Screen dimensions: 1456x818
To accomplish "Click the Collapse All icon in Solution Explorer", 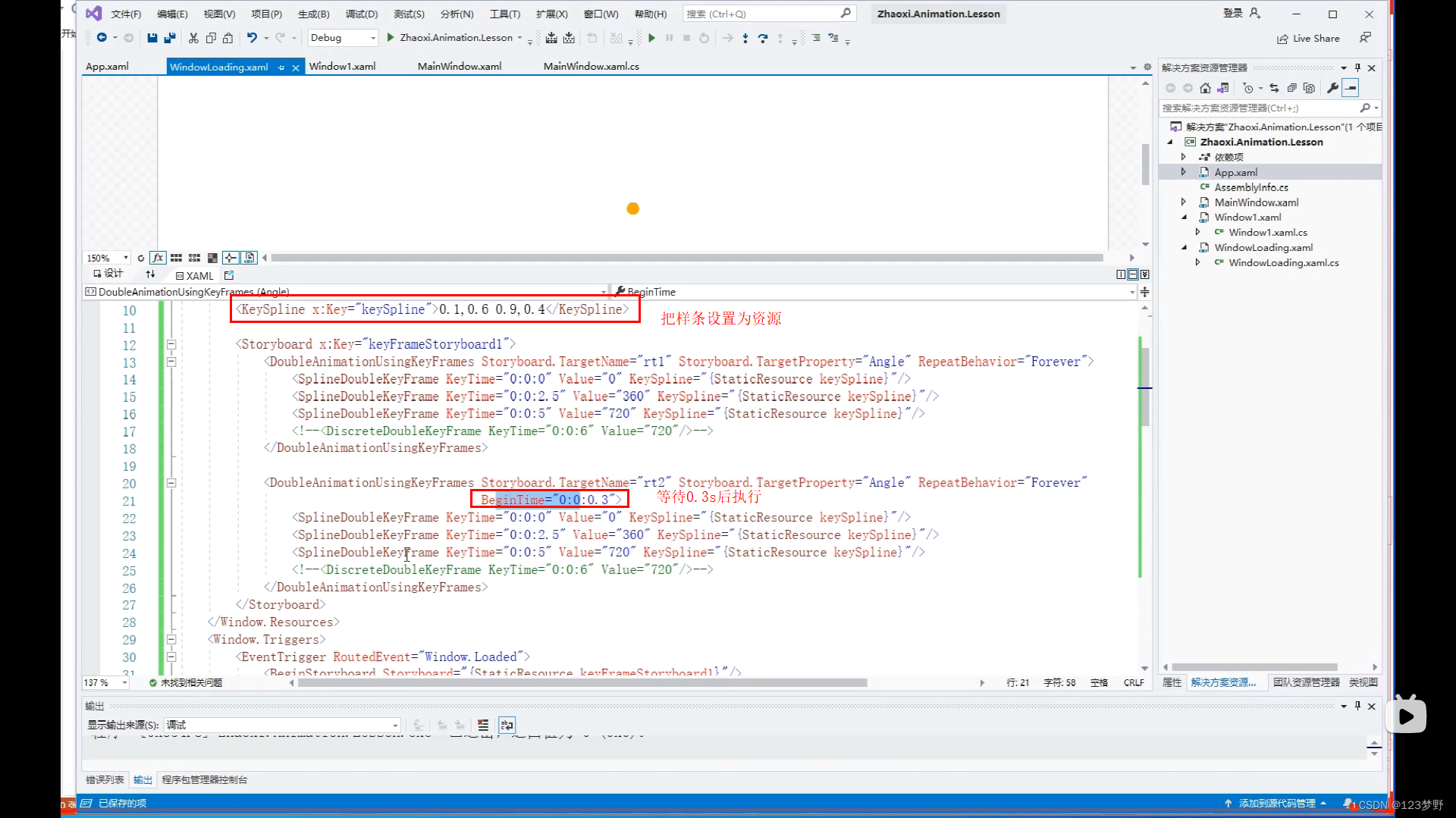I will pyautogui.click(x=1291, y=88).
